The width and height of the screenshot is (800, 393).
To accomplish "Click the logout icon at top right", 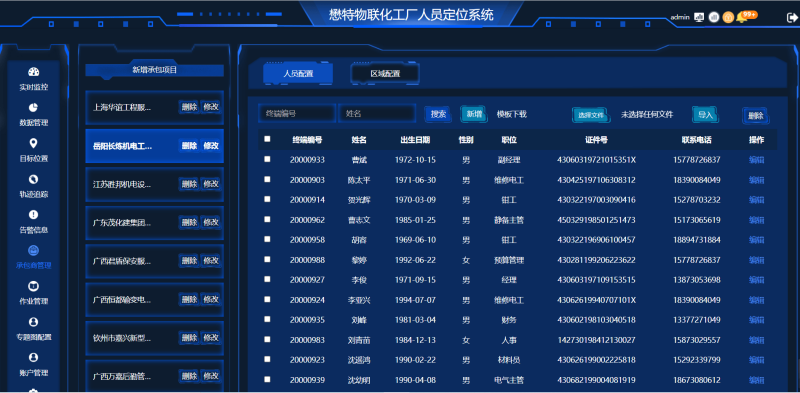I will click(792, 17).
